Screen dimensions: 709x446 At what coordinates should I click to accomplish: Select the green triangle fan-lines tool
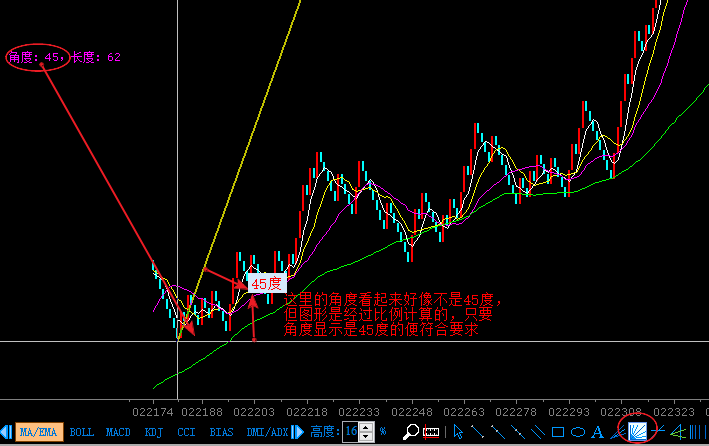click(678, 432)
